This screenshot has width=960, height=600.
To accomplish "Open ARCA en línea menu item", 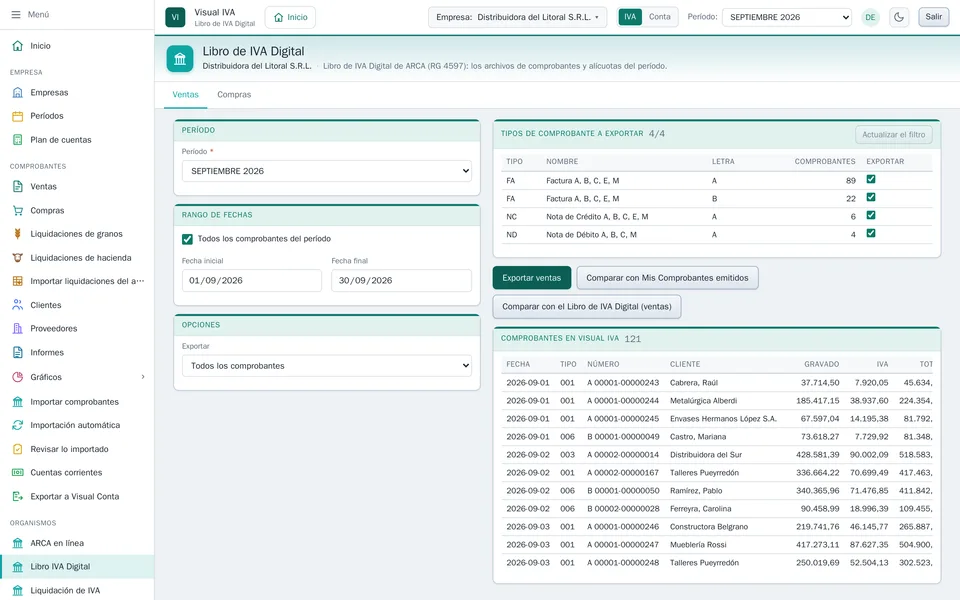I will pyautogui.click(x=77, y=543).
